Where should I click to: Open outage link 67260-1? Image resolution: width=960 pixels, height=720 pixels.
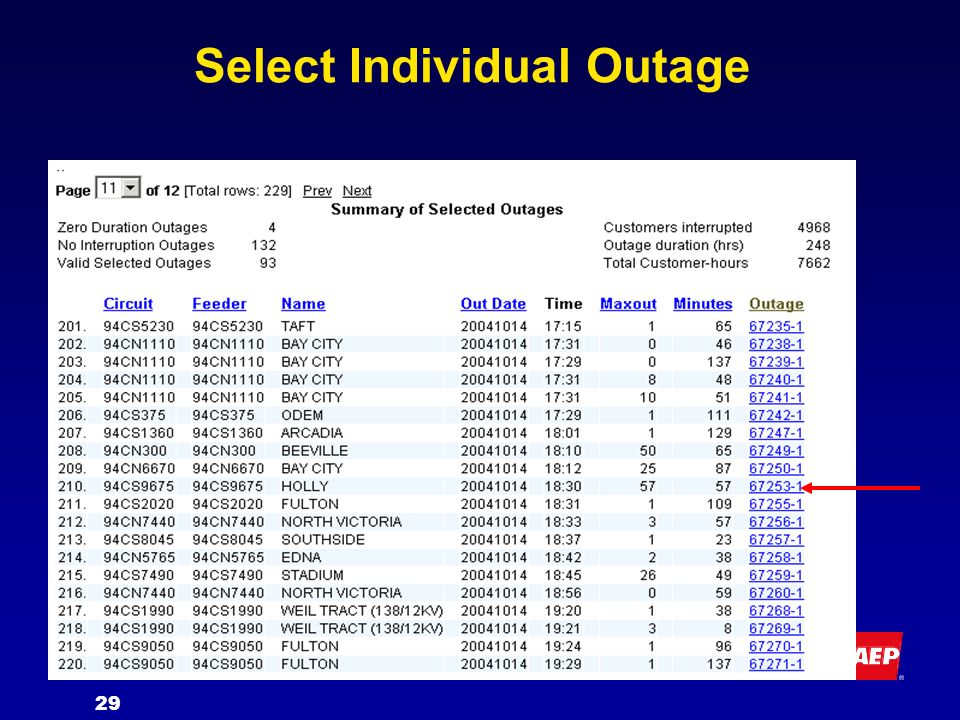[x=776, y=593]
